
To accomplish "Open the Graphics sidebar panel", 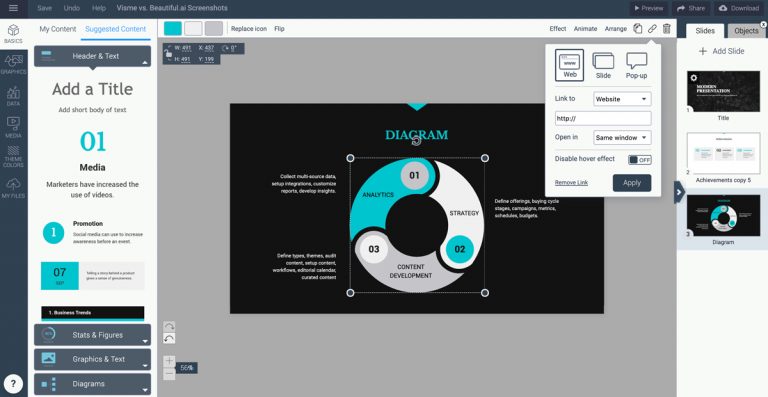I will [13, 64].
